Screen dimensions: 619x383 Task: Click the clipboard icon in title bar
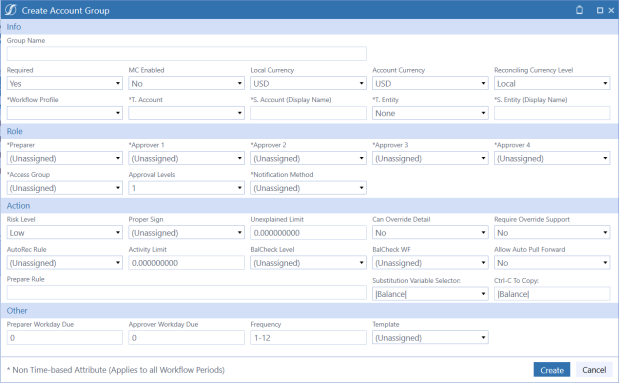pos(579,10)
